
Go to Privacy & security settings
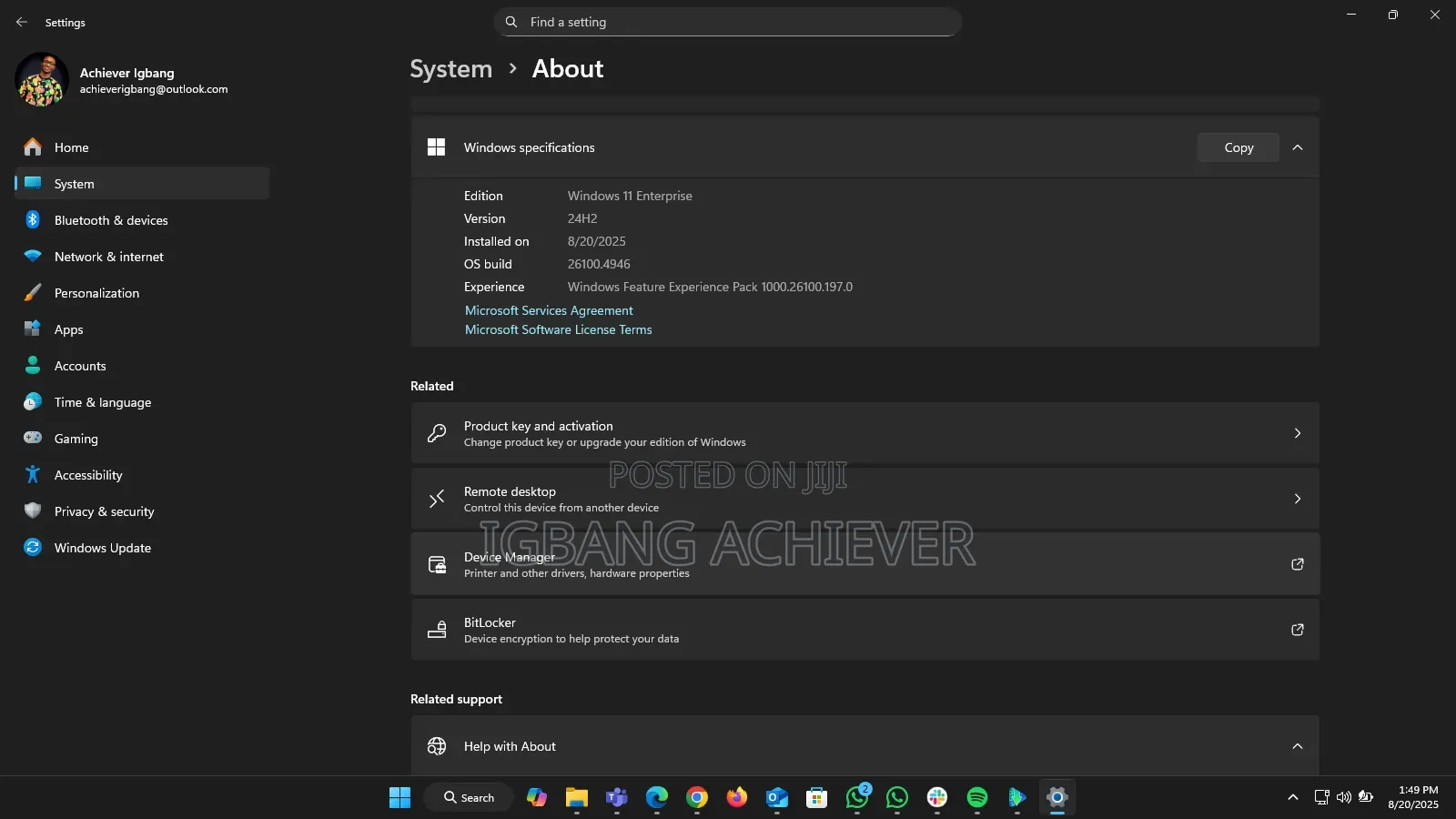[142, 511]
